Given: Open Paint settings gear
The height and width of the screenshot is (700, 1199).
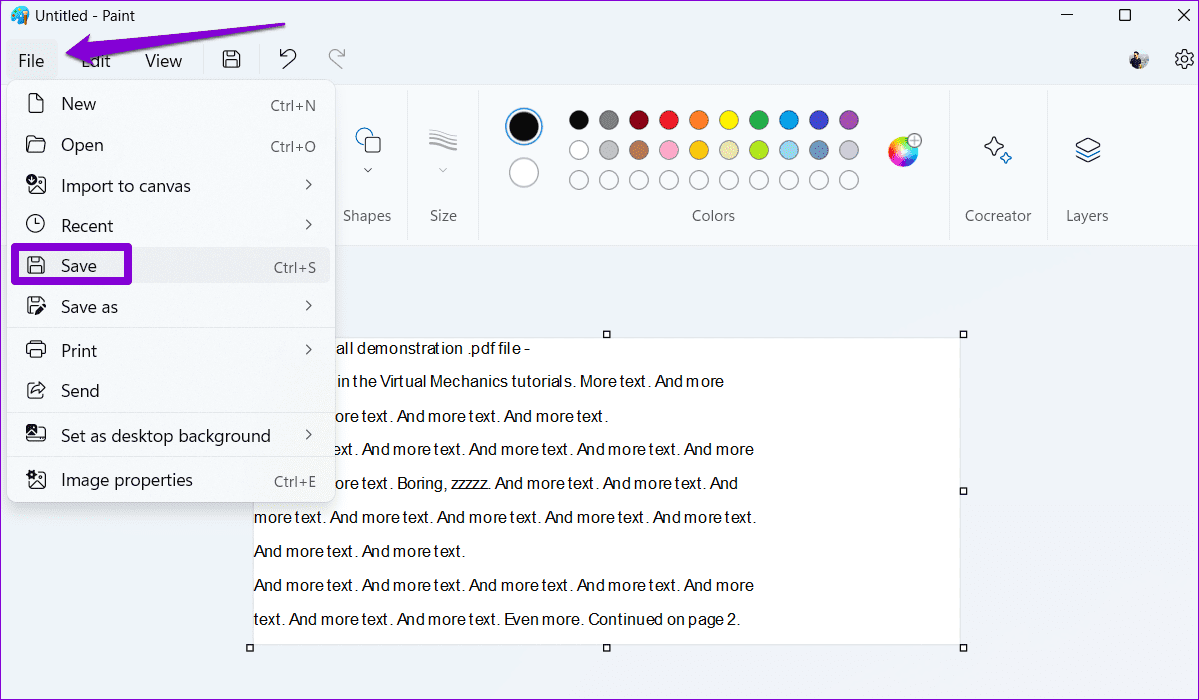Looking at the screenshot, I should pyautogui.click(x=1184, y=59).
